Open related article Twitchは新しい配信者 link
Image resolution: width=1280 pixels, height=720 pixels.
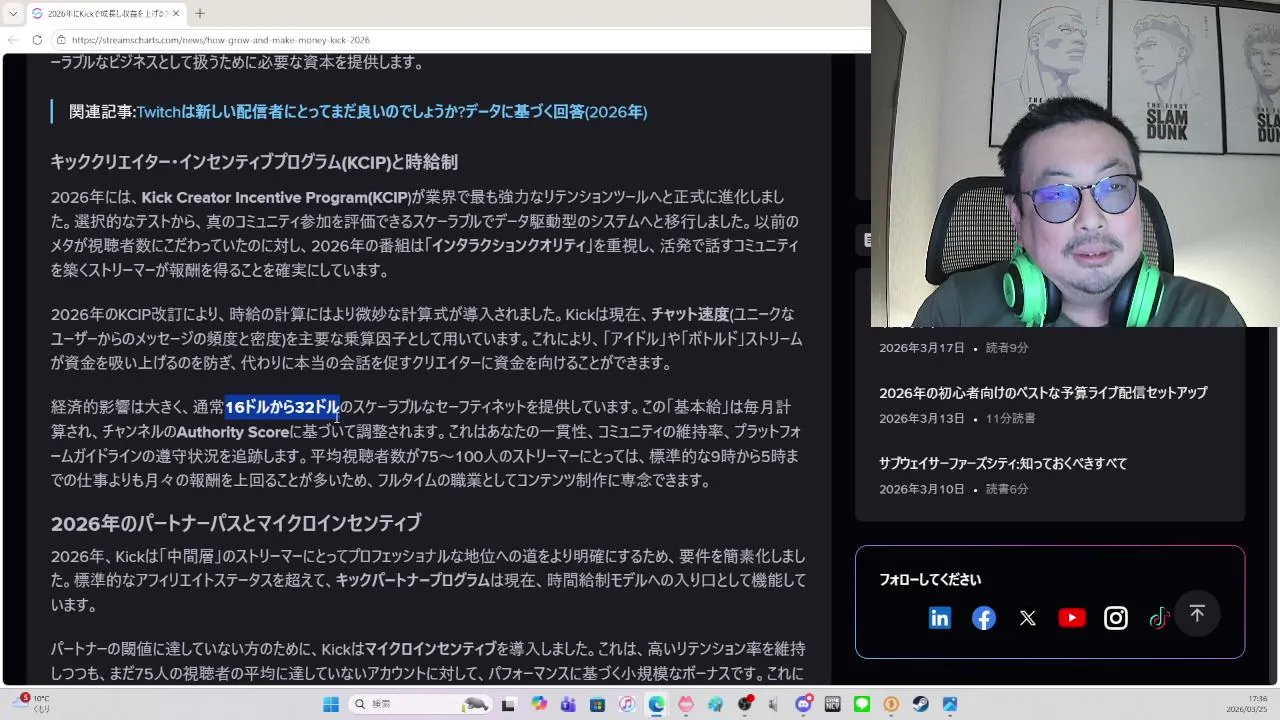click(x=392, y=112)
